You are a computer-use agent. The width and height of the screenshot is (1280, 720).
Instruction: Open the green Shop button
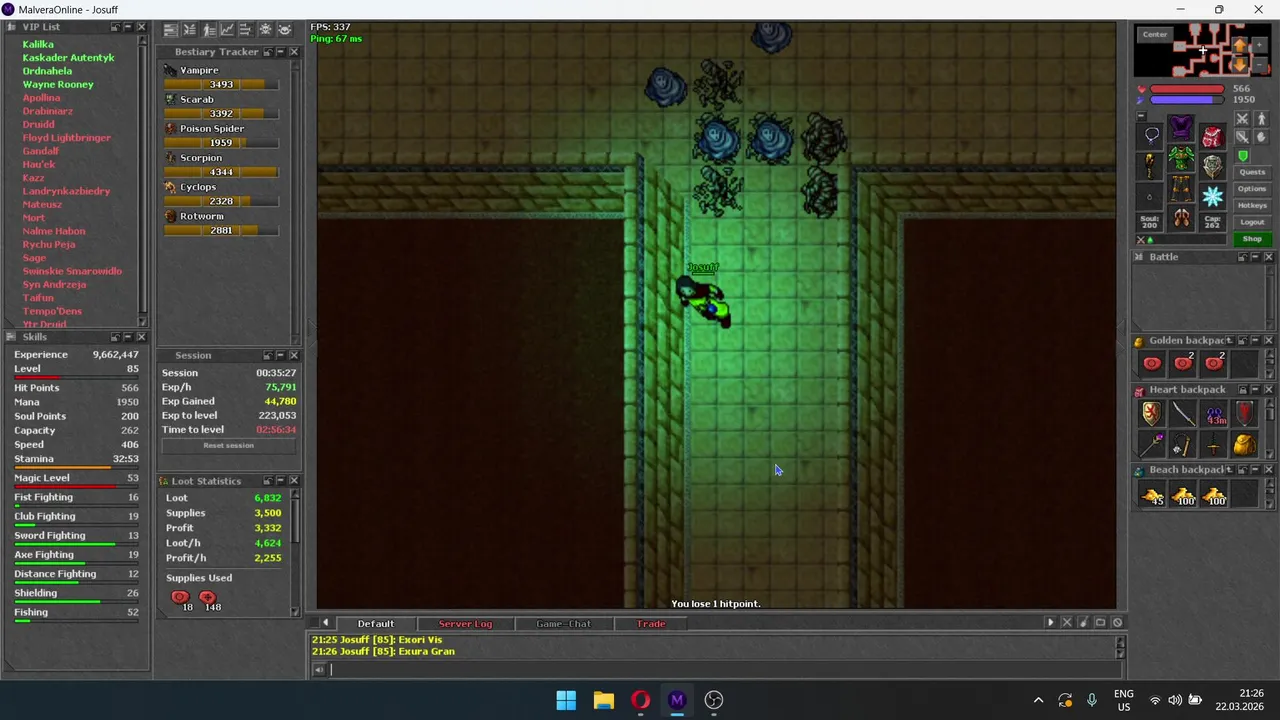click(1252, 239)
